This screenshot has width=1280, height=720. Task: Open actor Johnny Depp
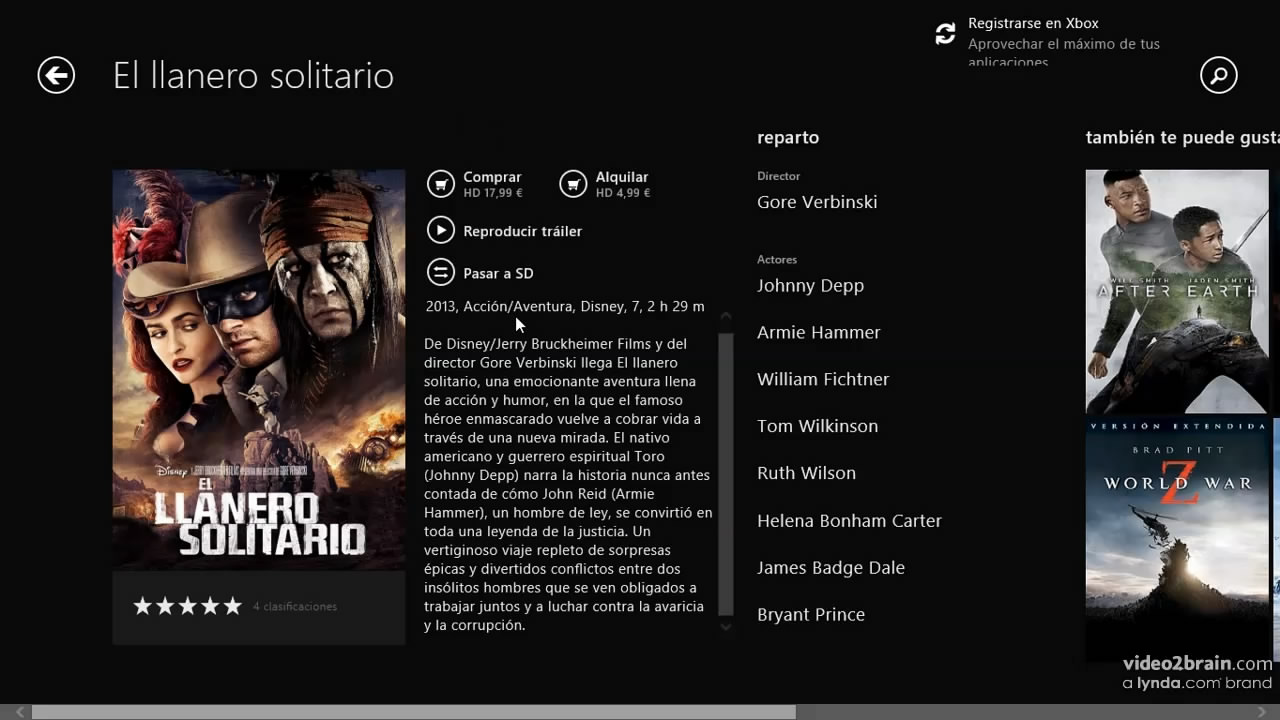810,286
